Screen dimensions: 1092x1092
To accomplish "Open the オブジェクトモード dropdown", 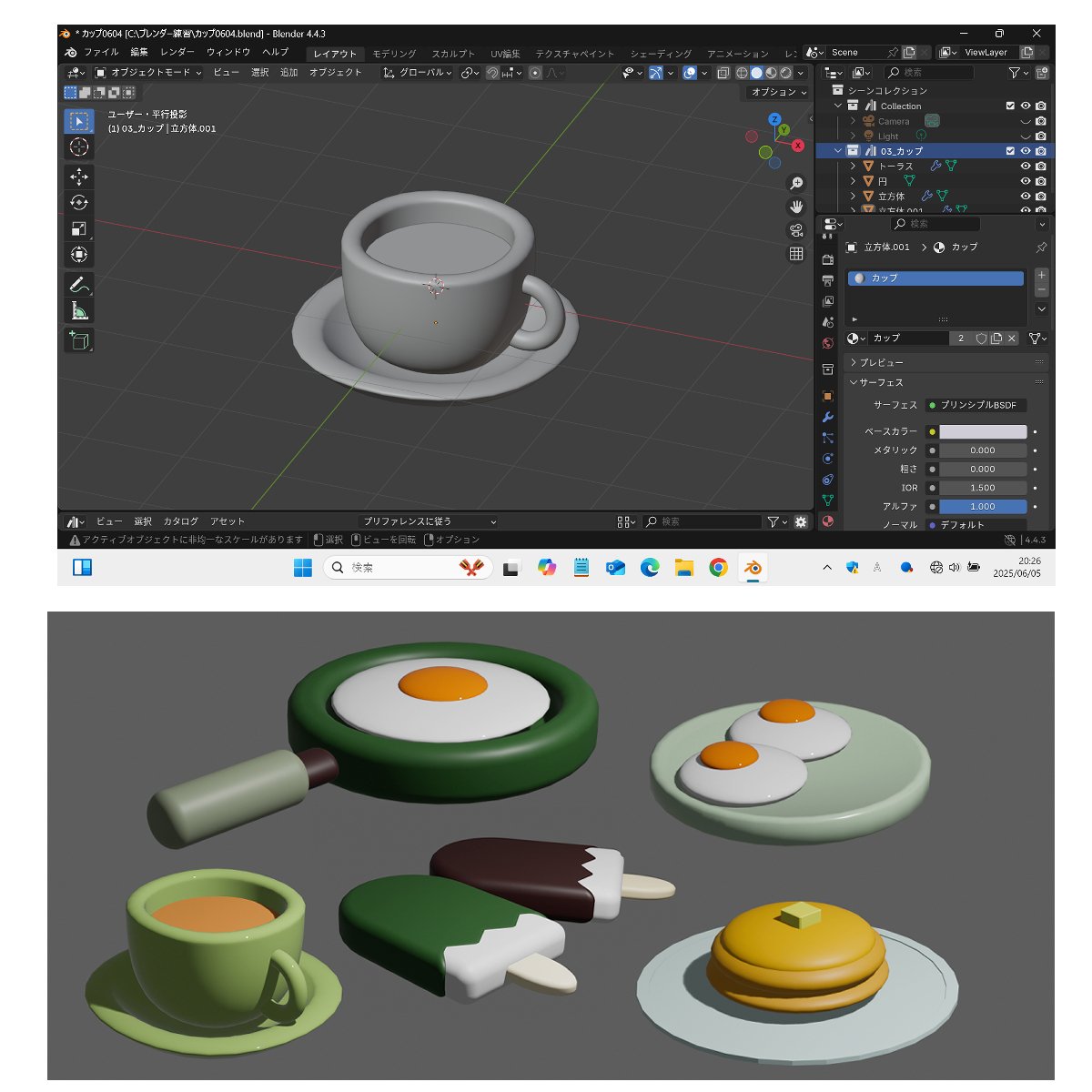I will click(x=148, y=73).
